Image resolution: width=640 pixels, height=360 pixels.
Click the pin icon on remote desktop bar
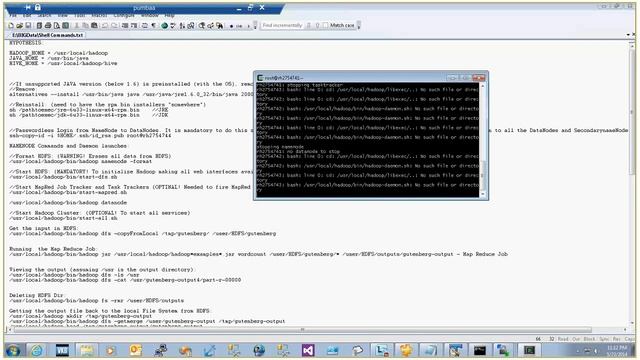(28, 7)
